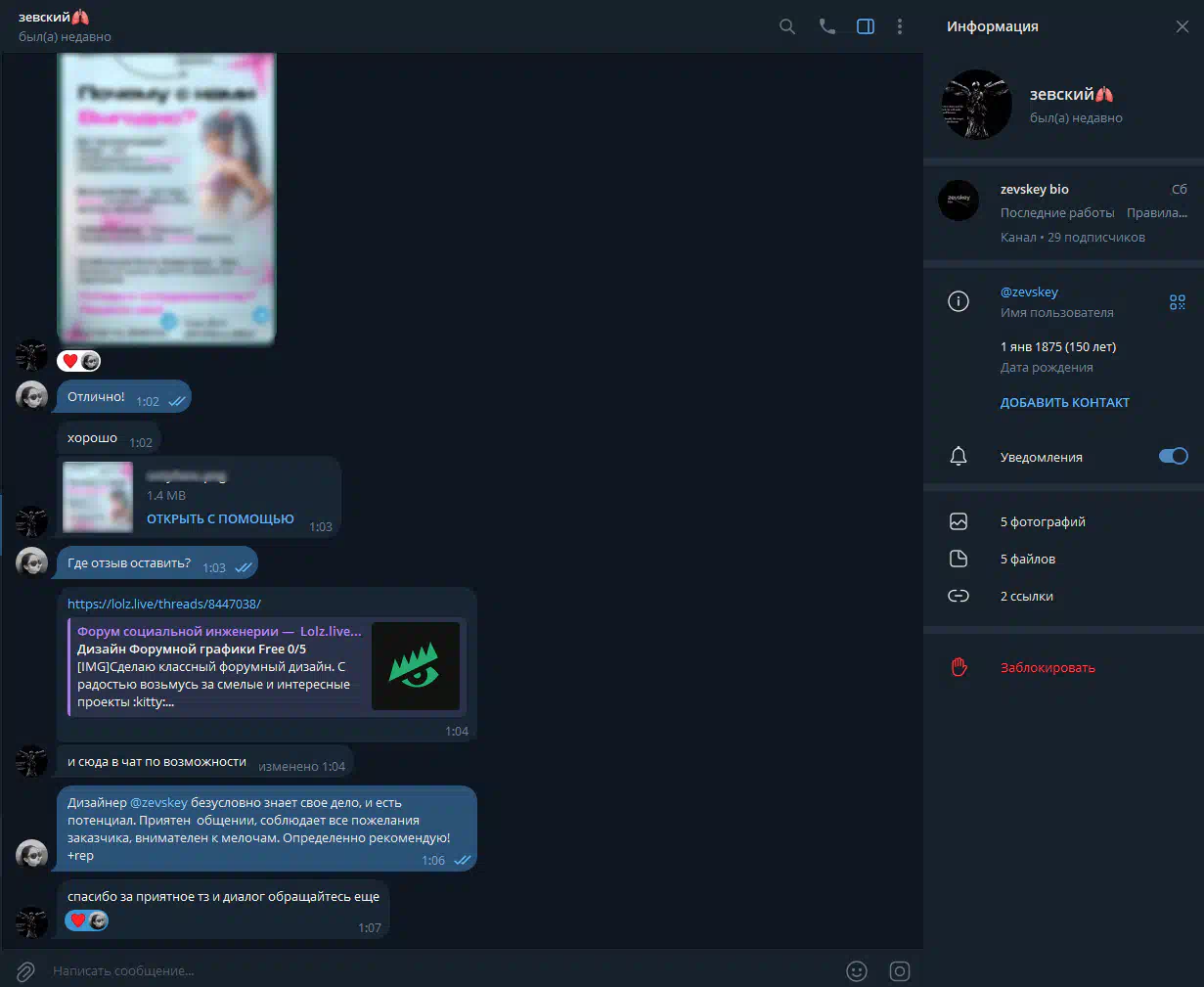Open the blurred image message at top
This screenshot has height=987, width=1204.
click(x=166, y=199)
